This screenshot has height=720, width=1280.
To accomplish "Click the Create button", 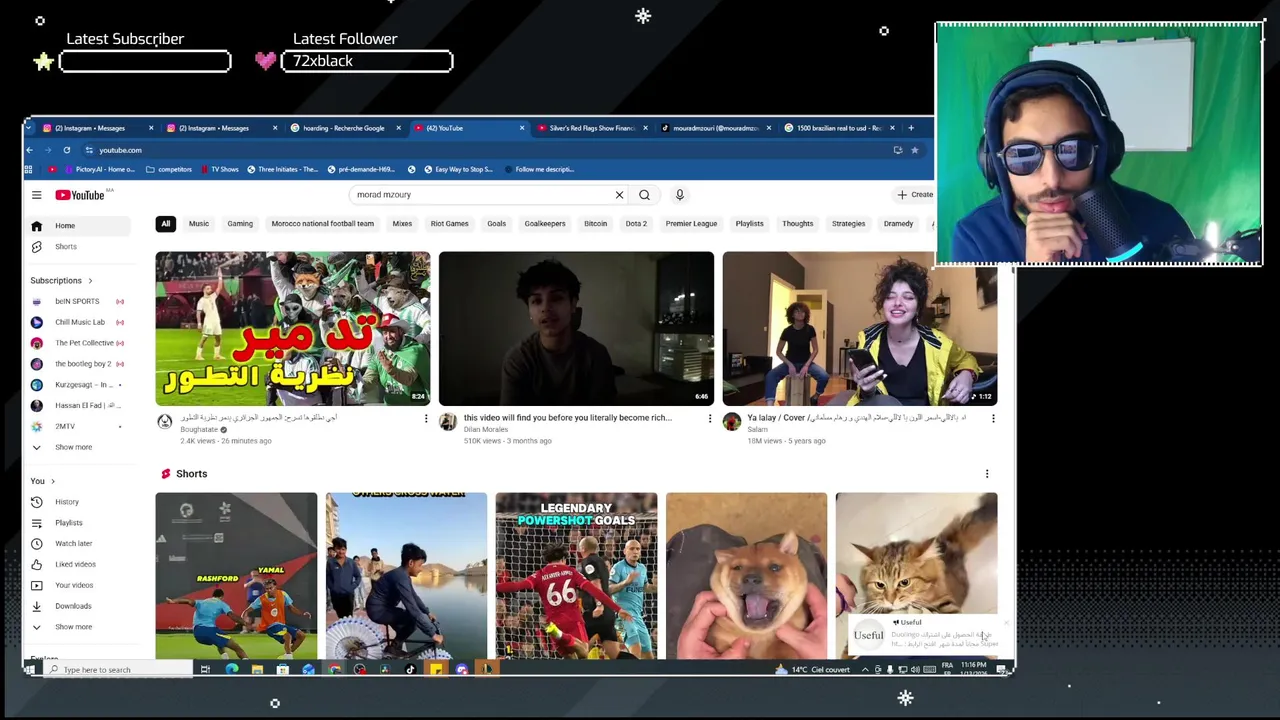I will pos(915,195).
